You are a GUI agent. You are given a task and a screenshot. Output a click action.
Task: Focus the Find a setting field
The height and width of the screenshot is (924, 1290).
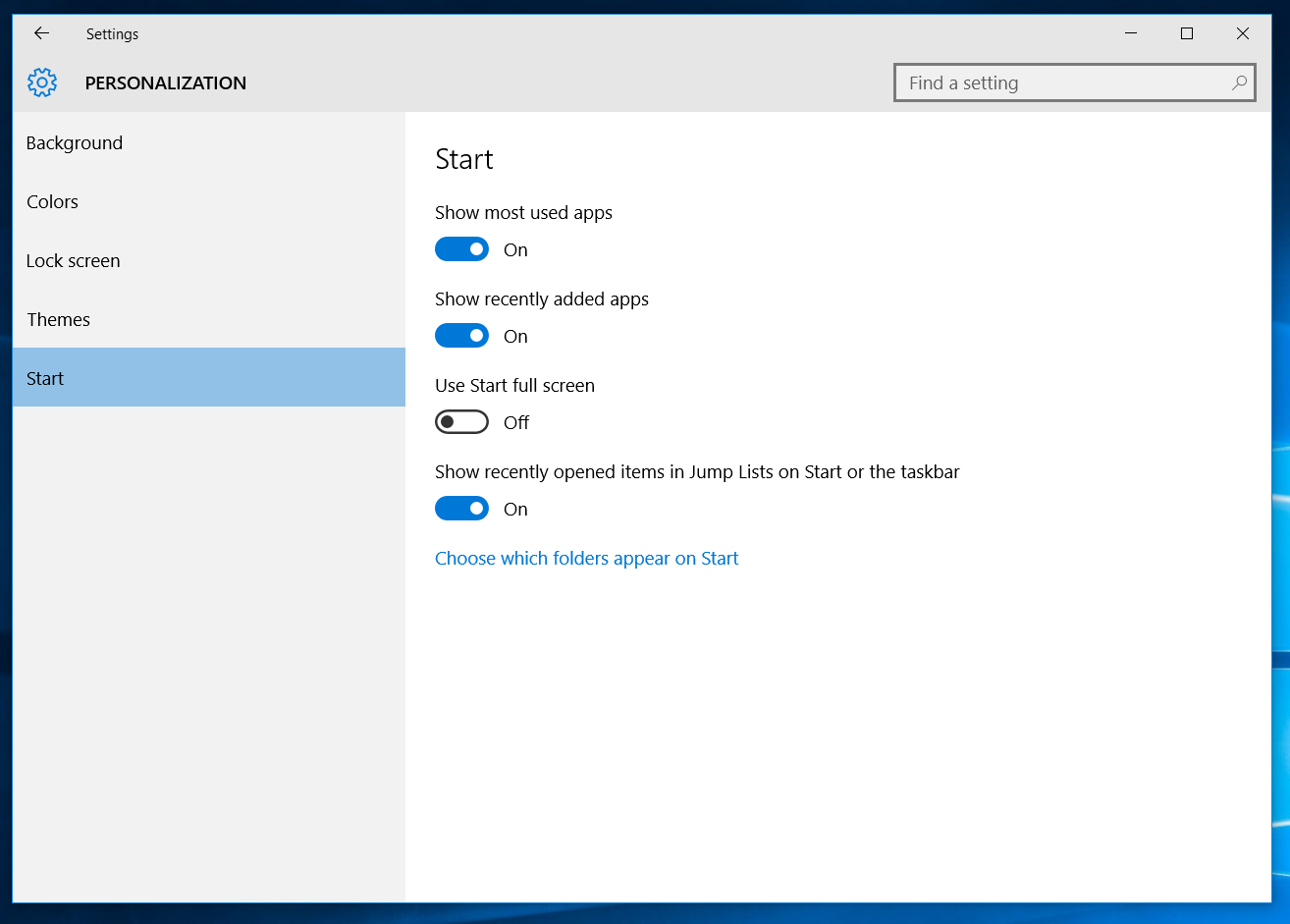point(1060,83)
